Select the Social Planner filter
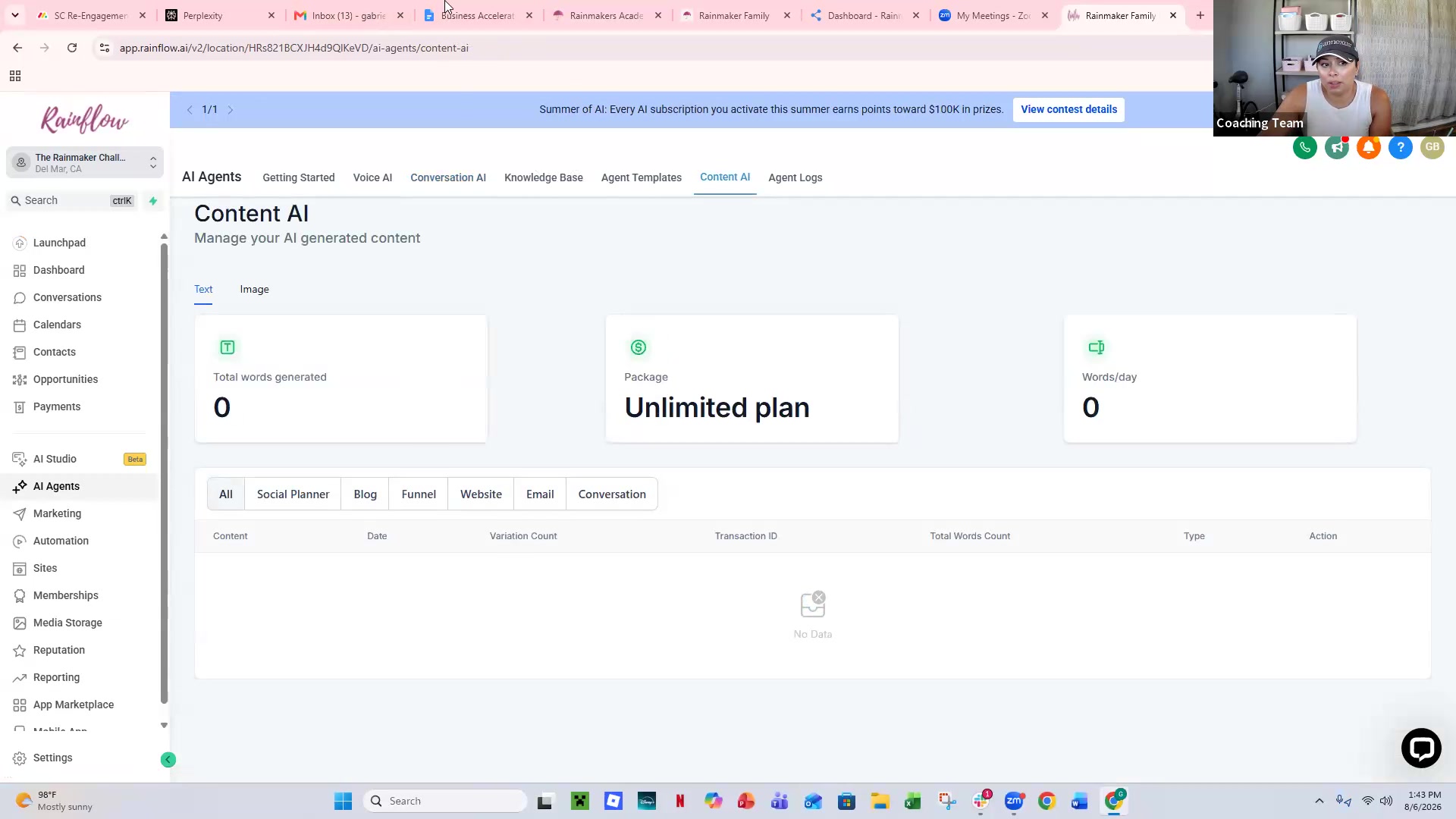This screenshot has height=819, width=1456. point(293,494)
